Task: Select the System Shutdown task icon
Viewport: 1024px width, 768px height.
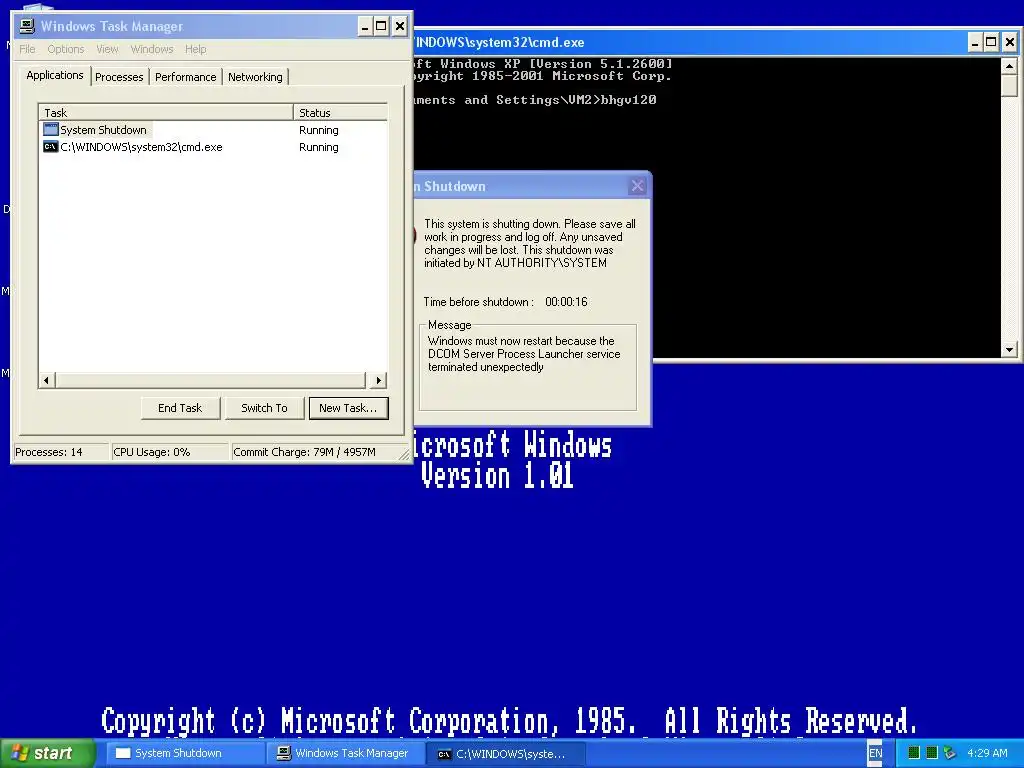Action: point(50,129)
